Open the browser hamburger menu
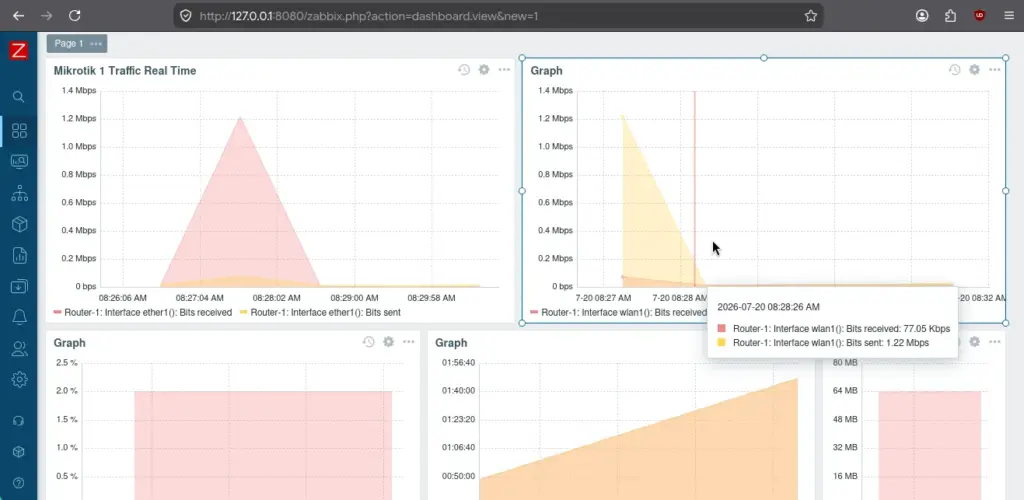The height and width of the screenshot is (500, 1024). pyautogui.click(x=1009, y=16)
